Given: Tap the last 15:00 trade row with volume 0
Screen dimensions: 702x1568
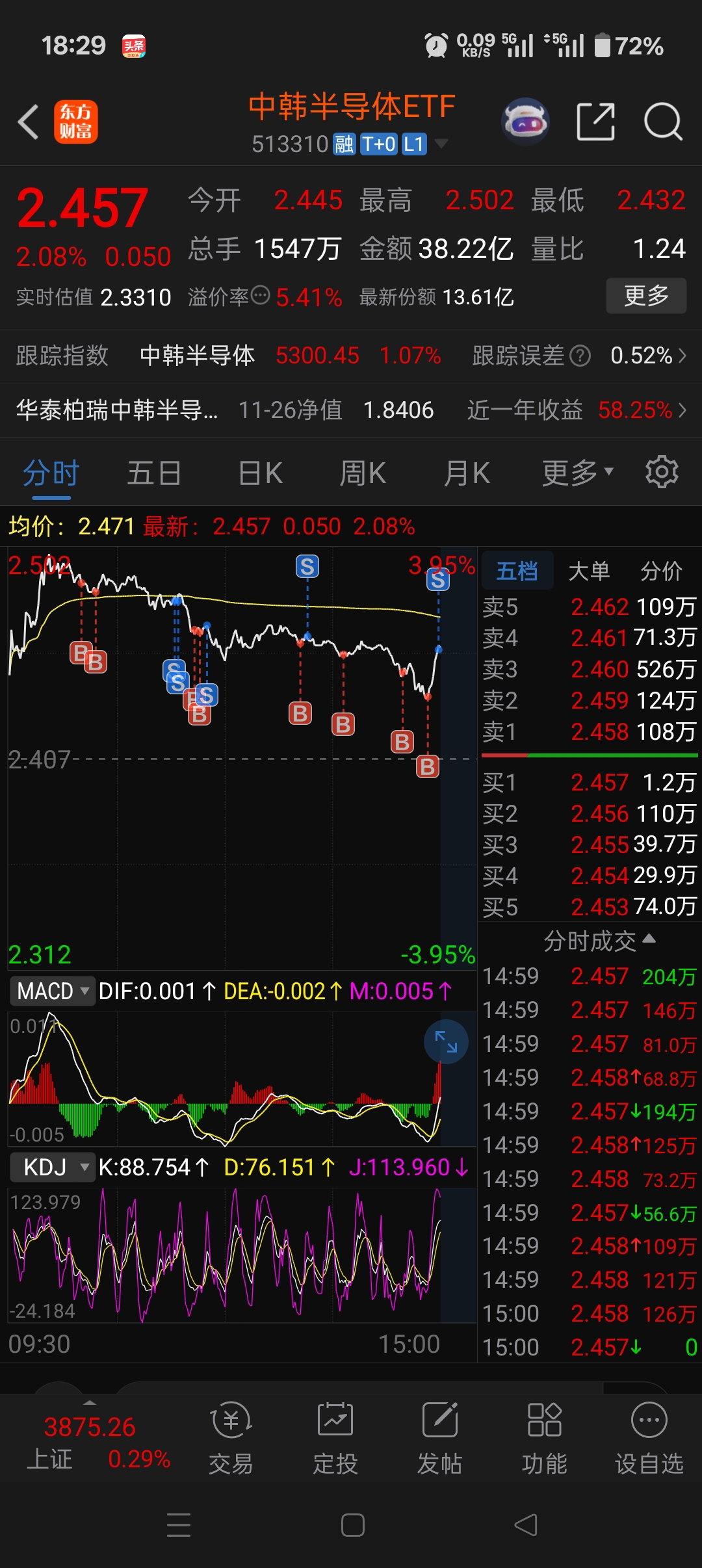Looking at the screenshot, I should 590,1348.
